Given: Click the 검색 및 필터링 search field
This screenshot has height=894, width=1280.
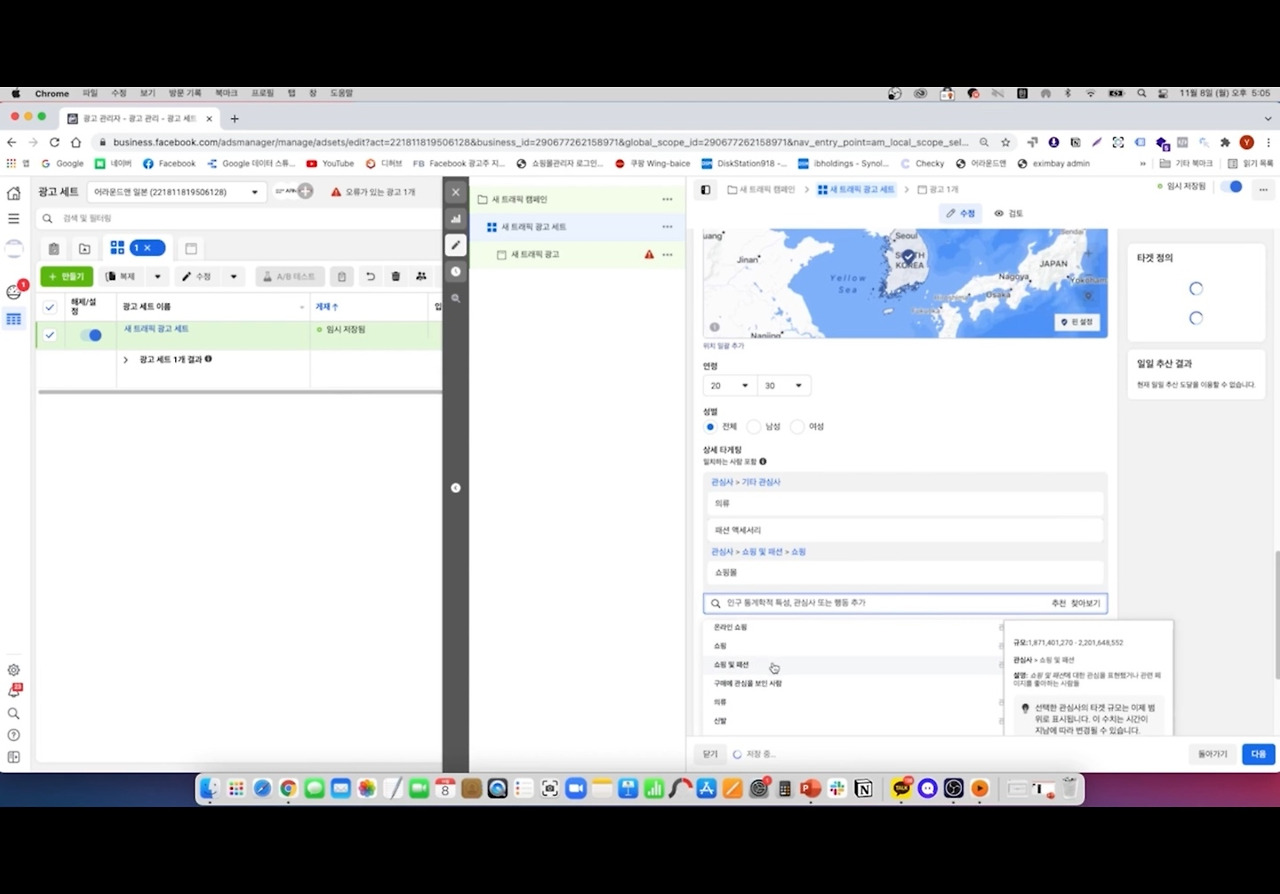Looking at the screenshot, I should [x=237, y=217].
